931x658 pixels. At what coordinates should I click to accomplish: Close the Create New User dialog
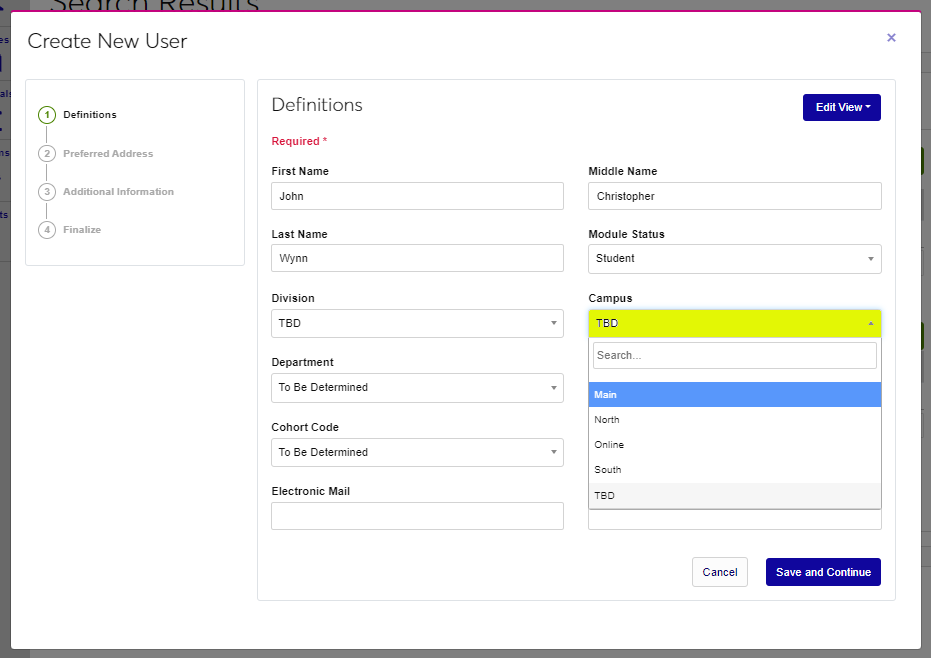891,38
